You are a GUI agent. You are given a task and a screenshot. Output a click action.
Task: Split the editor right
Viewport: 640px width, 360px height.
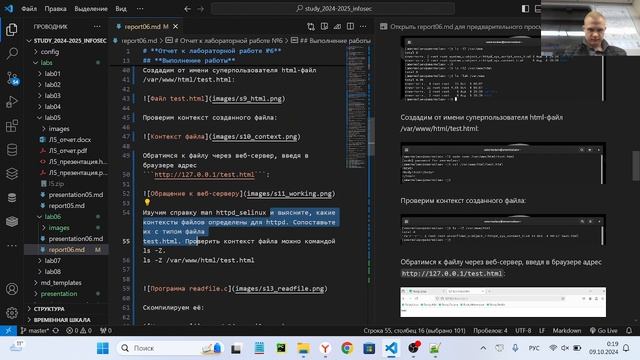(350, 27)
